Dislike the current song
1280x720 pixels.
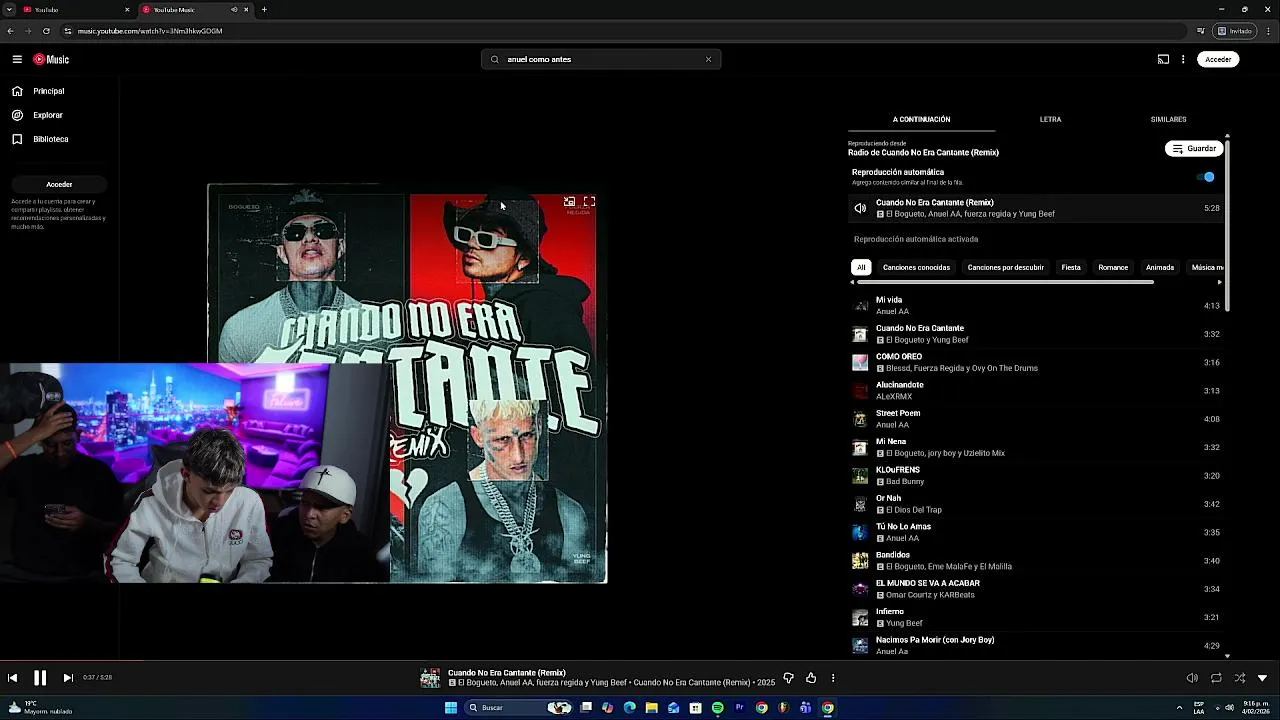788,678
